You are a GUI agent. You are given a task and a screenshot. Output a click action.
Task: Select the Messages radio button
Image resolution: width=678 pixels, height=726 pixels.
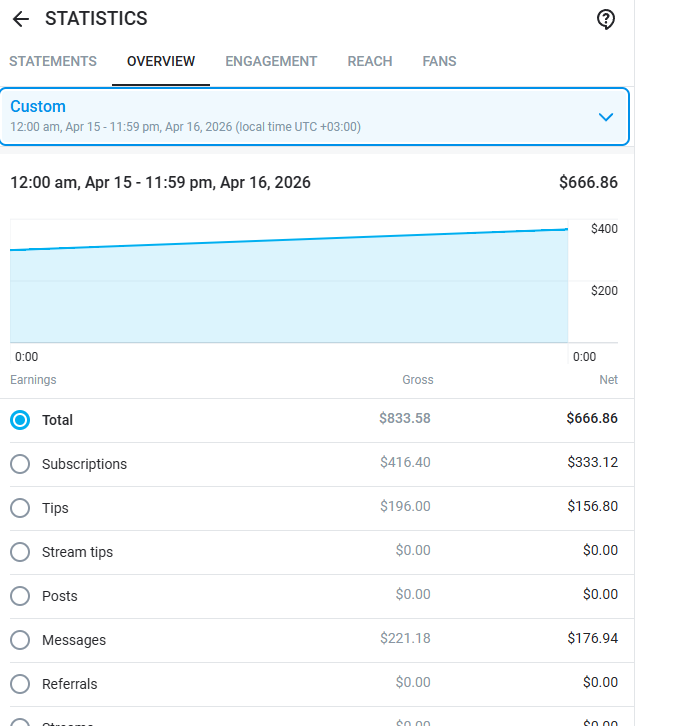click(20, 640)
